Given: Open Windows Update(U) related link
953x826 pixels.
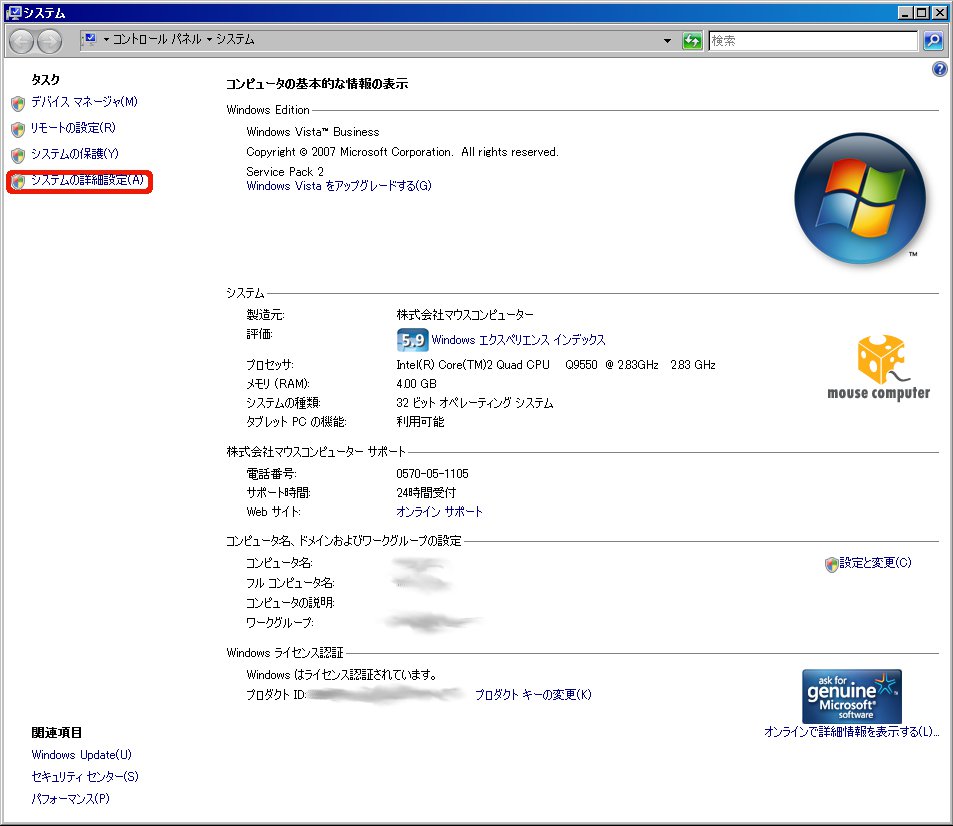Looking at the screenshot, I should click(81, 755).
